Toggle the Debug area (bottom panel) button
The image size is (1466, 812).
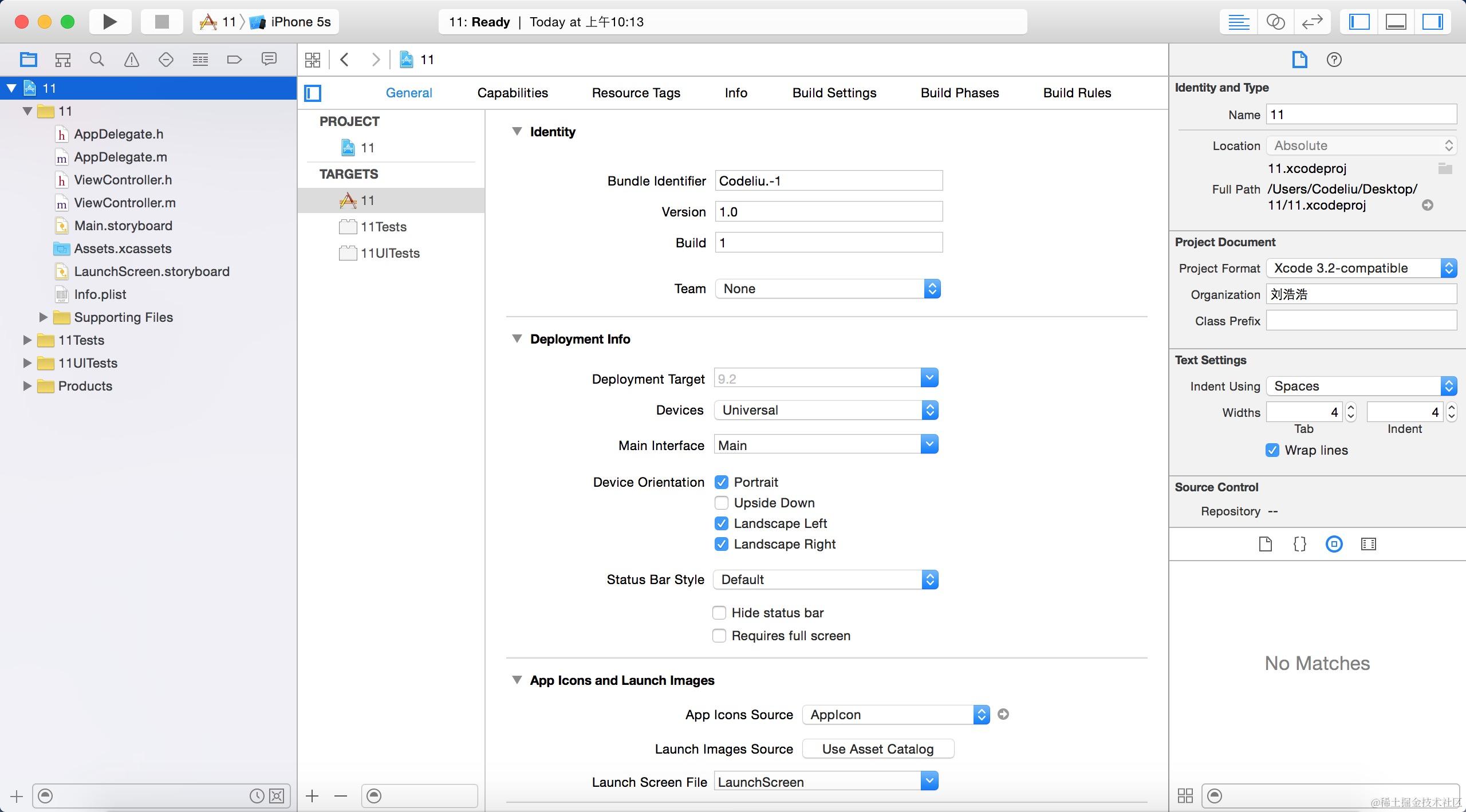1396,22
